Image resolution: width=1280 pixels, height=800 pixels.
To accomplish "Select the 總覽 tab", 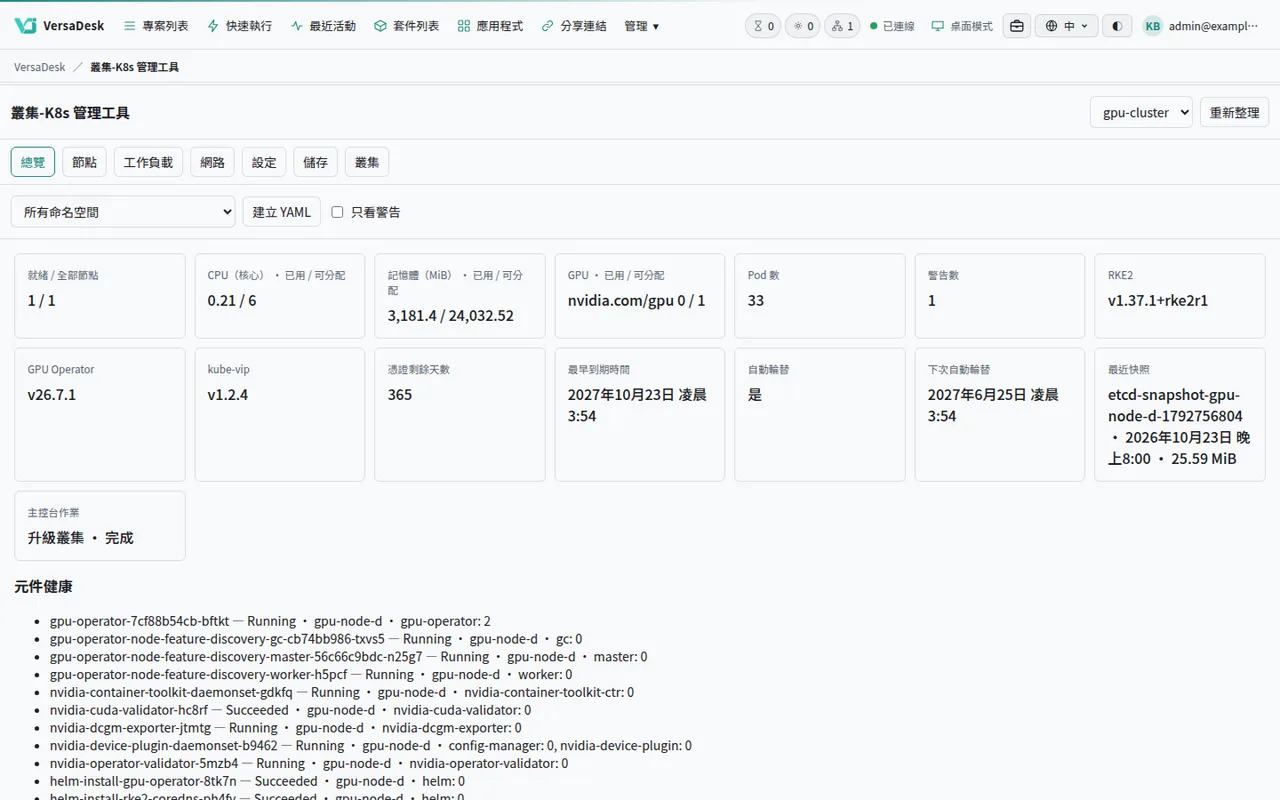I will tap(33, 162).
